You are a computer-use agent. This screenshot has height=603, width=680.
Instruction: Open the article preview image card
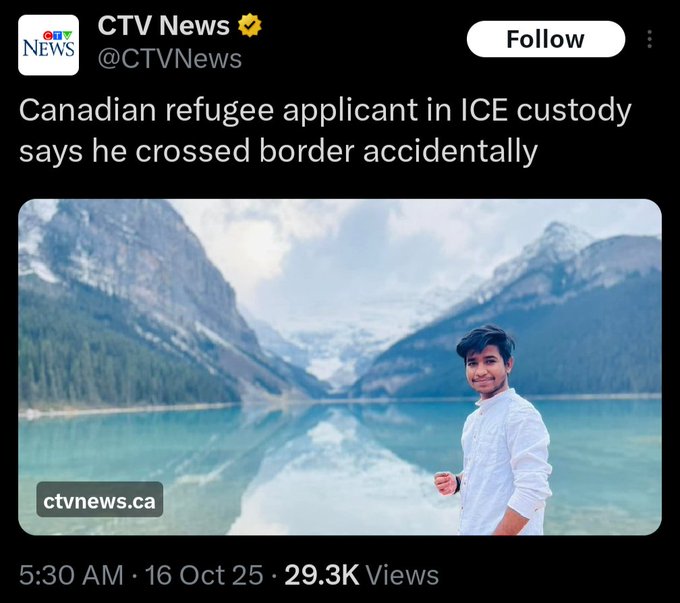click(340, 367)
